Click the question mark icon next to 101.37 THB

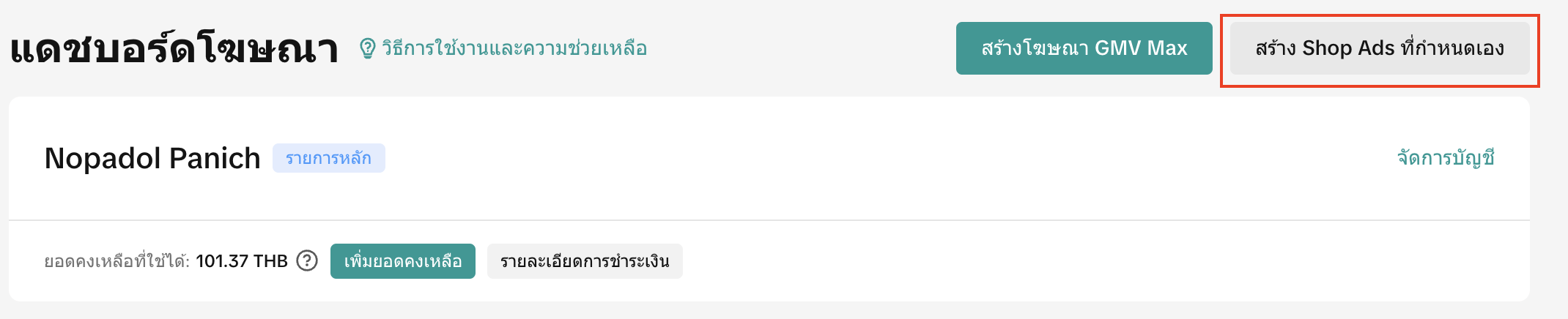click(x=307, y=260)
